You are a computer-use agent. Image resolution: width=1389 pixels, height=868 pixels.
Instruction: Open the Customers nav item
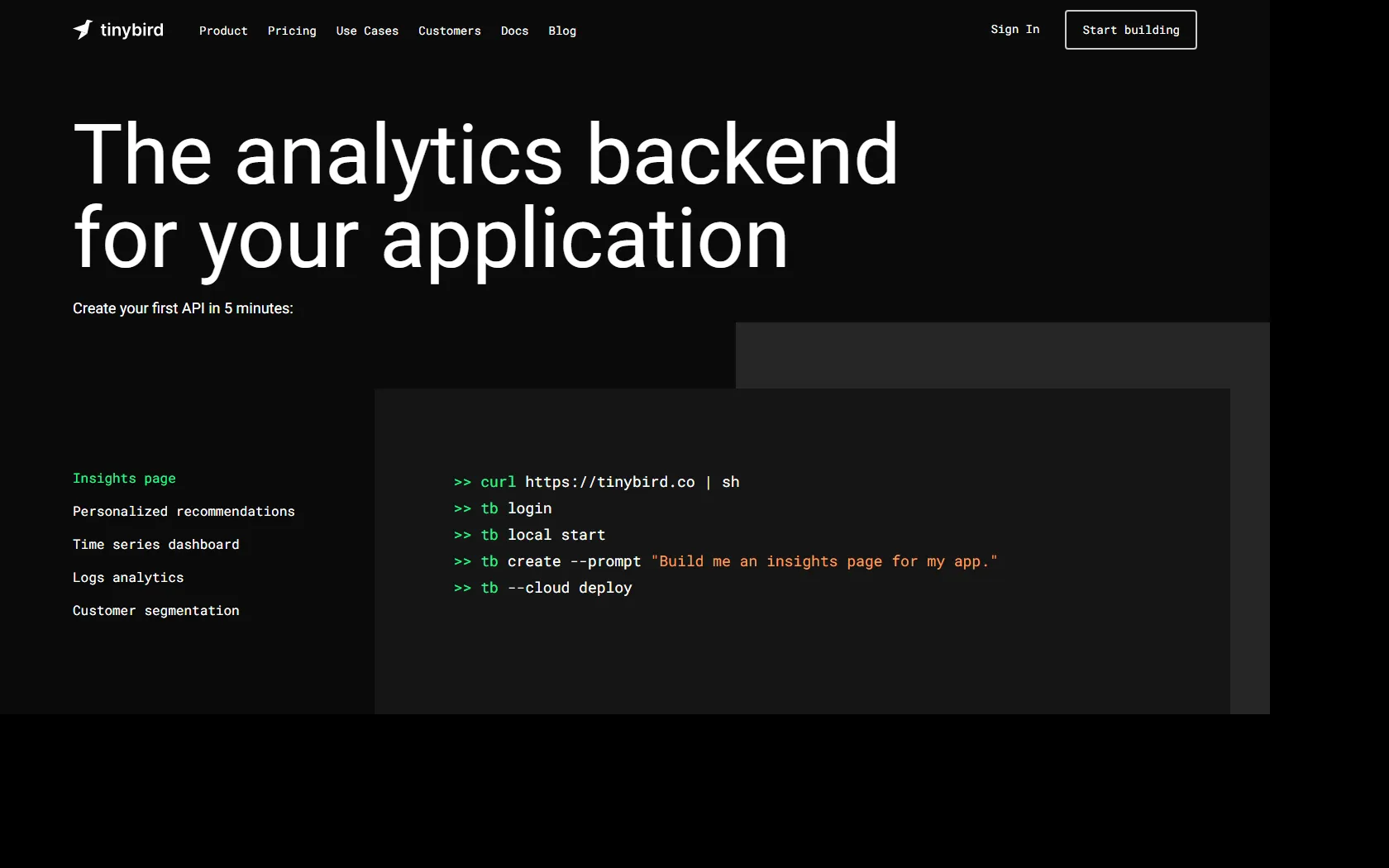450,31
